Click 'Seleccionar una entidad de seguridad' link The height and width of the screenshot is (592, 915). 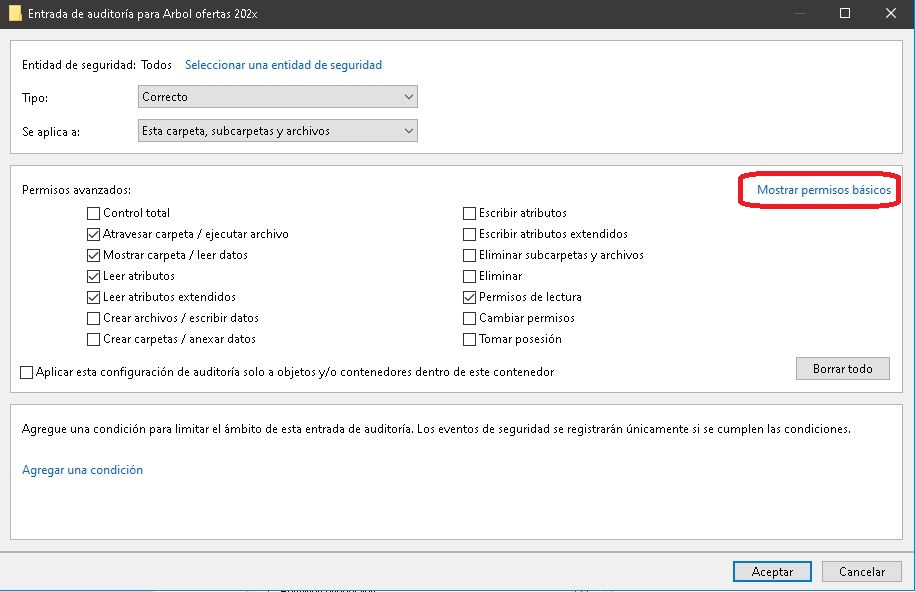283,65
